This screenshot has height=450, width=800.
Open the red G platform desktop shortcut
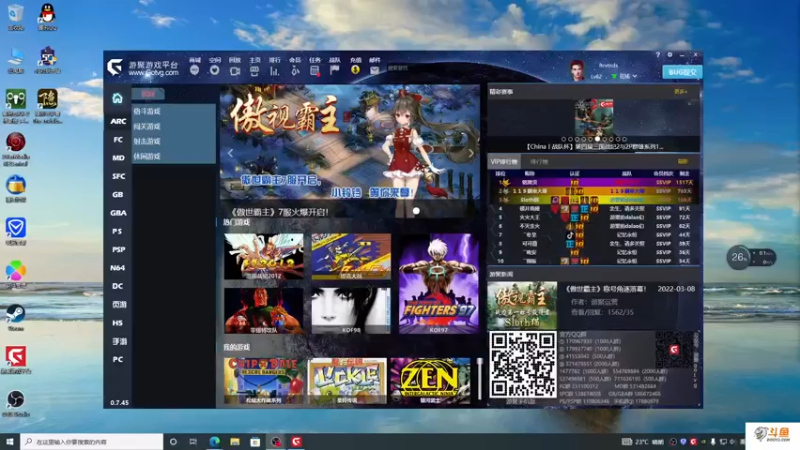[x=16, y=360]
